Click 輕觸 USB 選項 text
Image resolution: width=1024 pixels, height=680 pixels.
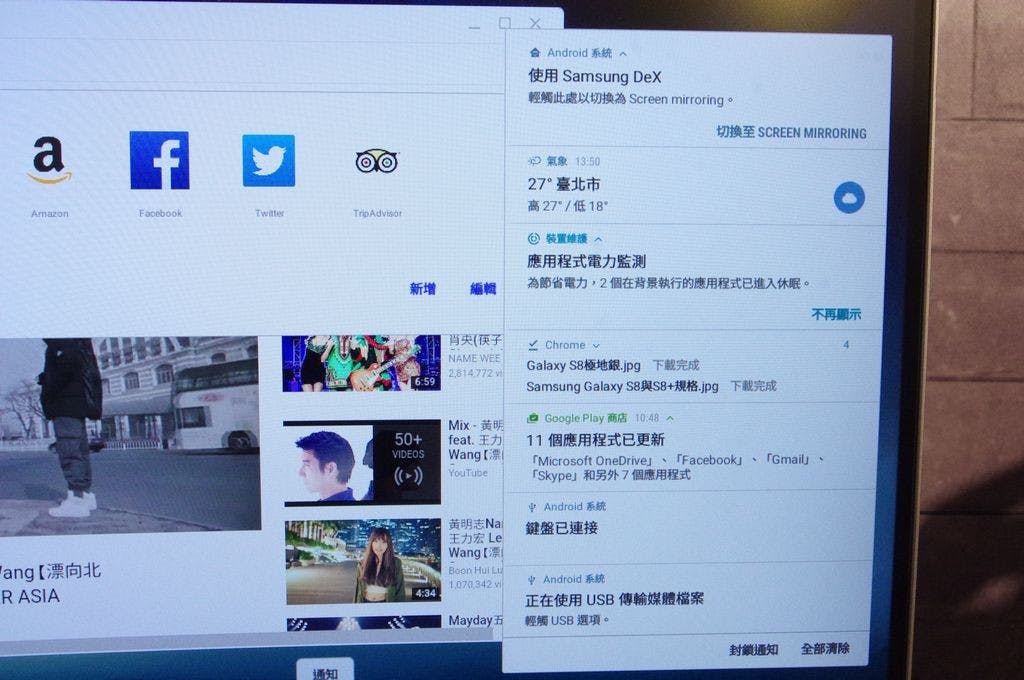point(566,620)
